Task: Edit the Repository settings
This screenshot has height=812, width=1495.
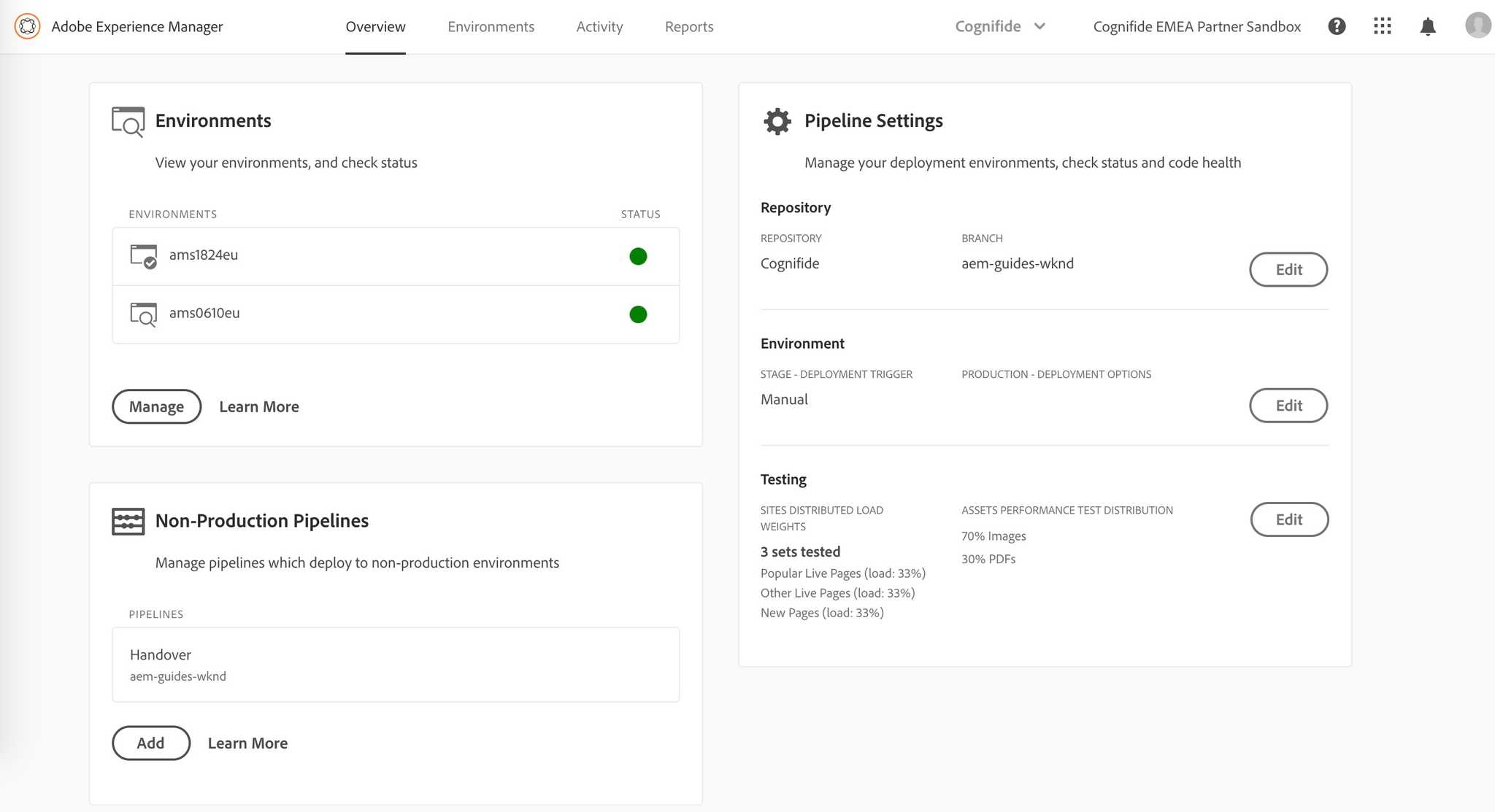Action: (1288, 269)
